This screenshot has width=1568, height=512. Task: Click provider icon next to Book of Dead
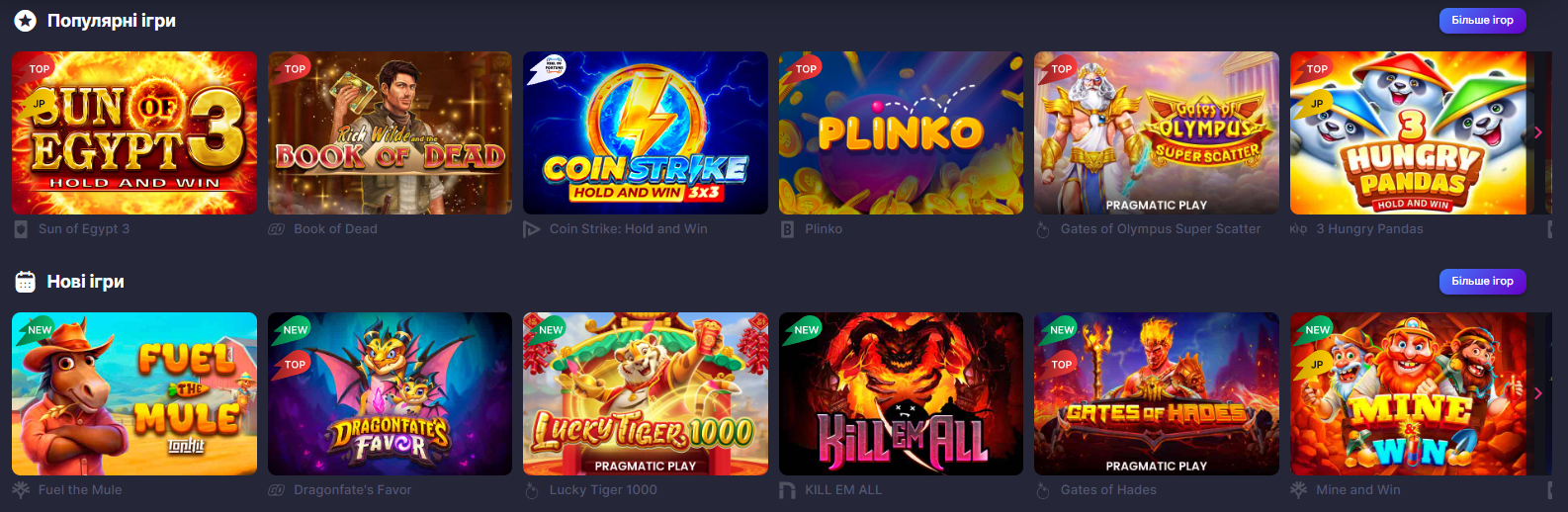point(277,229)
